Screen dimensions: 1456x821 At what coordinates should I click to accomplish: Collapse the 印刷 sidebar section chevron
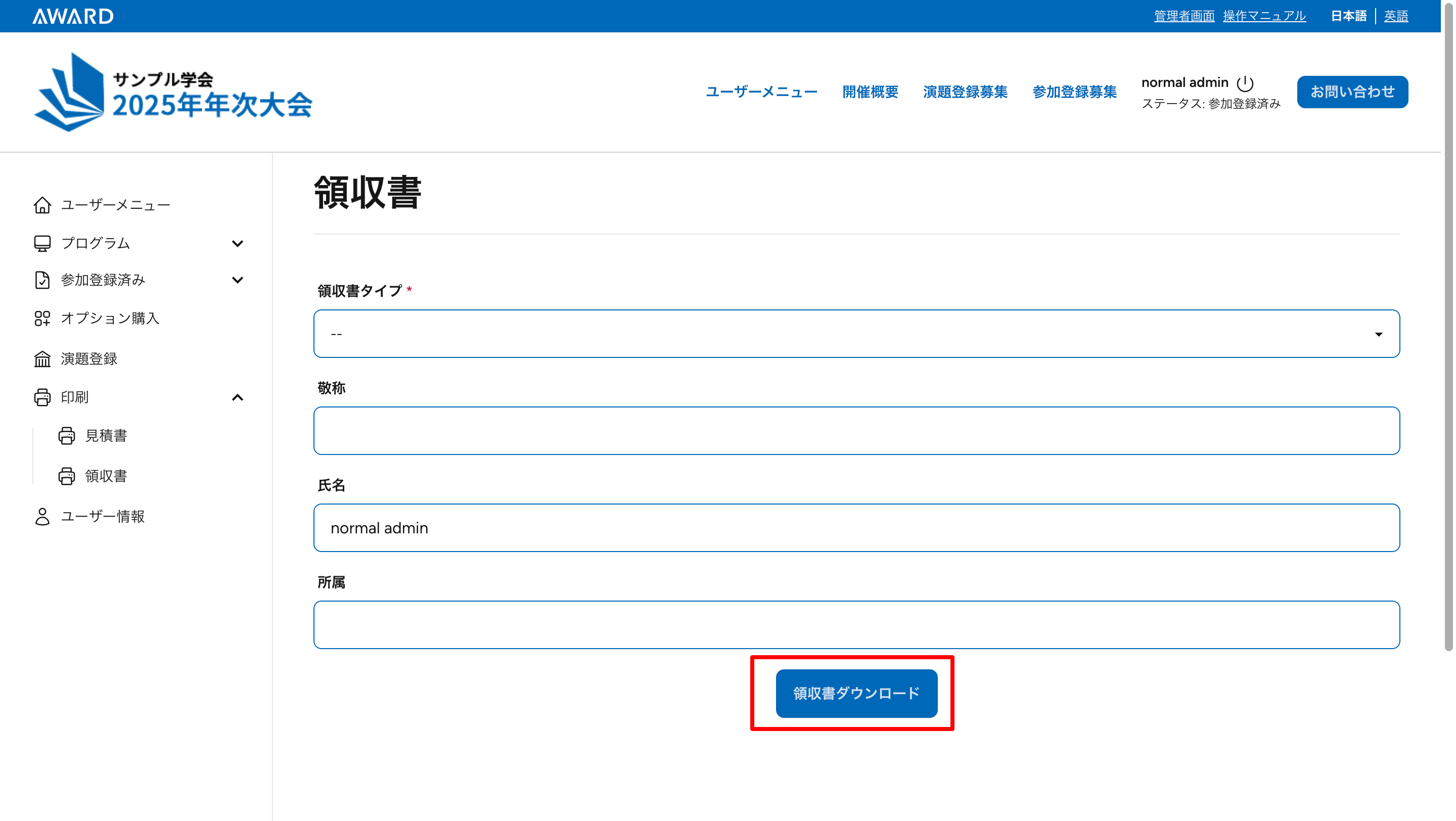click(238, 397)
